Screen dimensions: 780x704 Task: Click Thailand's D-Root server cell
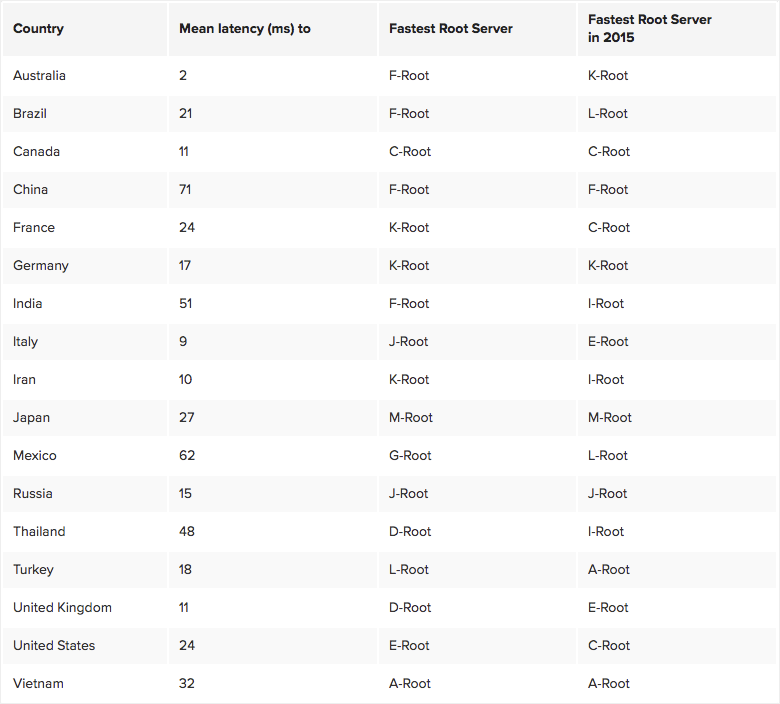point(410,532)
